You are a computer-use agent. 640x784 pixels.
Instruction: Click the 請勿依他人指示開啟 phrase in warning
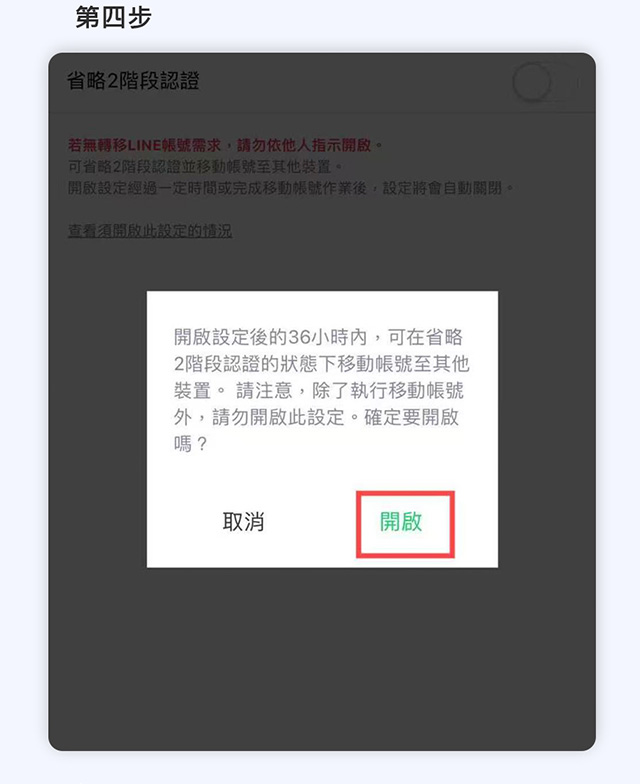coord(304,146)
